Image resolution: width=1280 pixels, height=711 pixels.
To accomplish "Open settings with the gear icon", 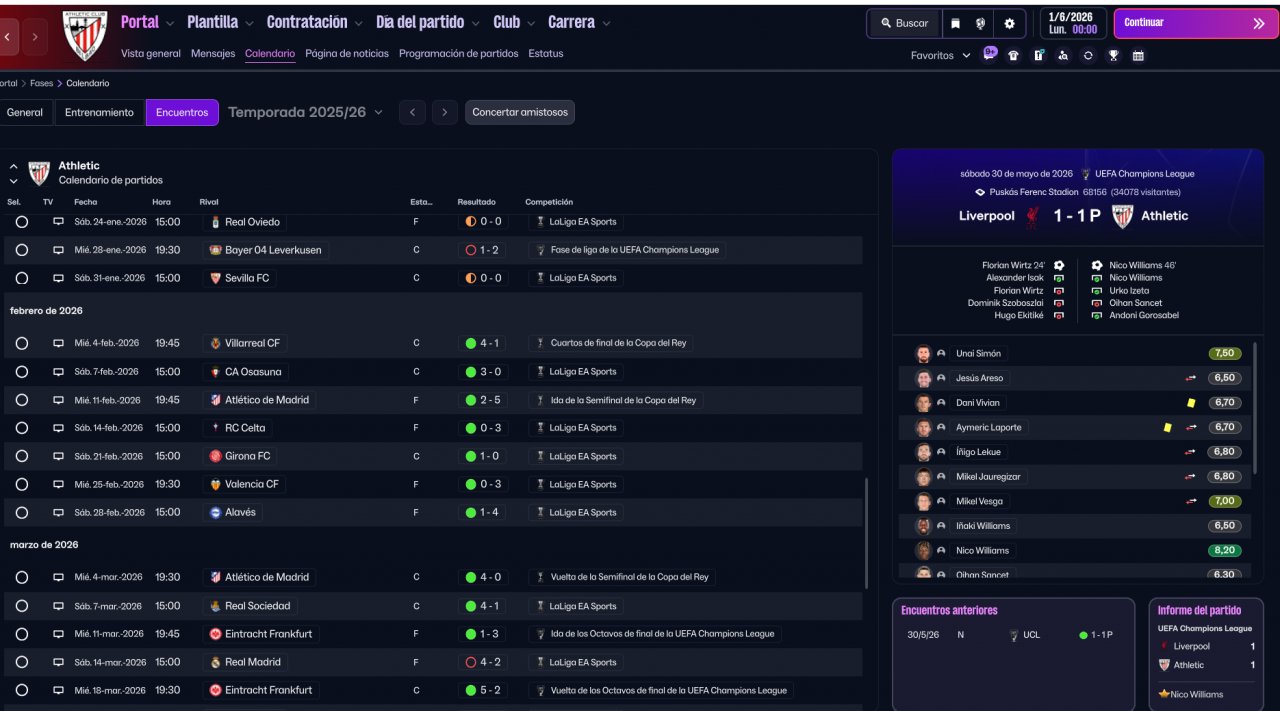I will pos(1009,23).
